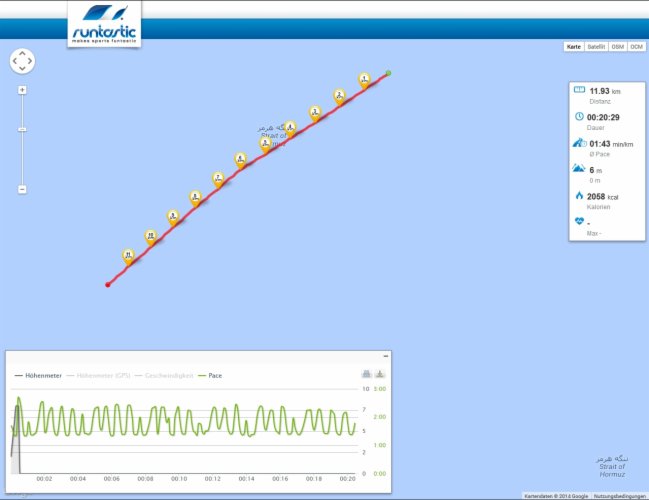Zoom out with the minus button
The height and width of the screenshot is (500, 649).
tap(22, 189)
